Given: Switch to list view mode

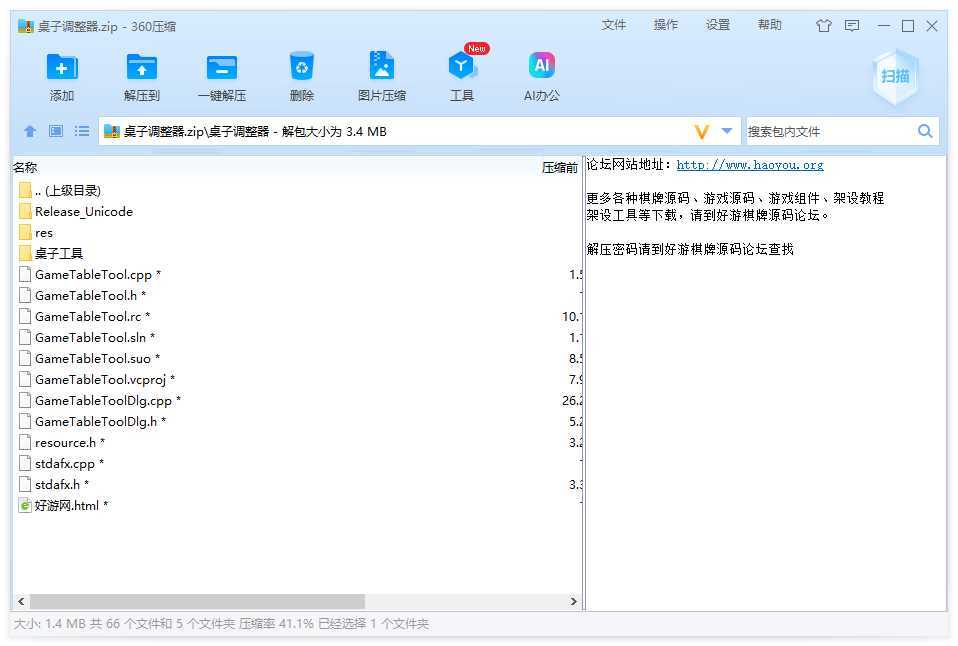Looking at the screenshot, I should [x=82, y=131].
